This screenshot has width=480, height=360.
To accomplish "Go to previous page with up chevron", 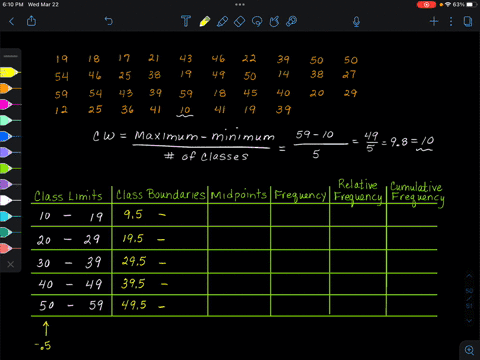I will (469, 276).
